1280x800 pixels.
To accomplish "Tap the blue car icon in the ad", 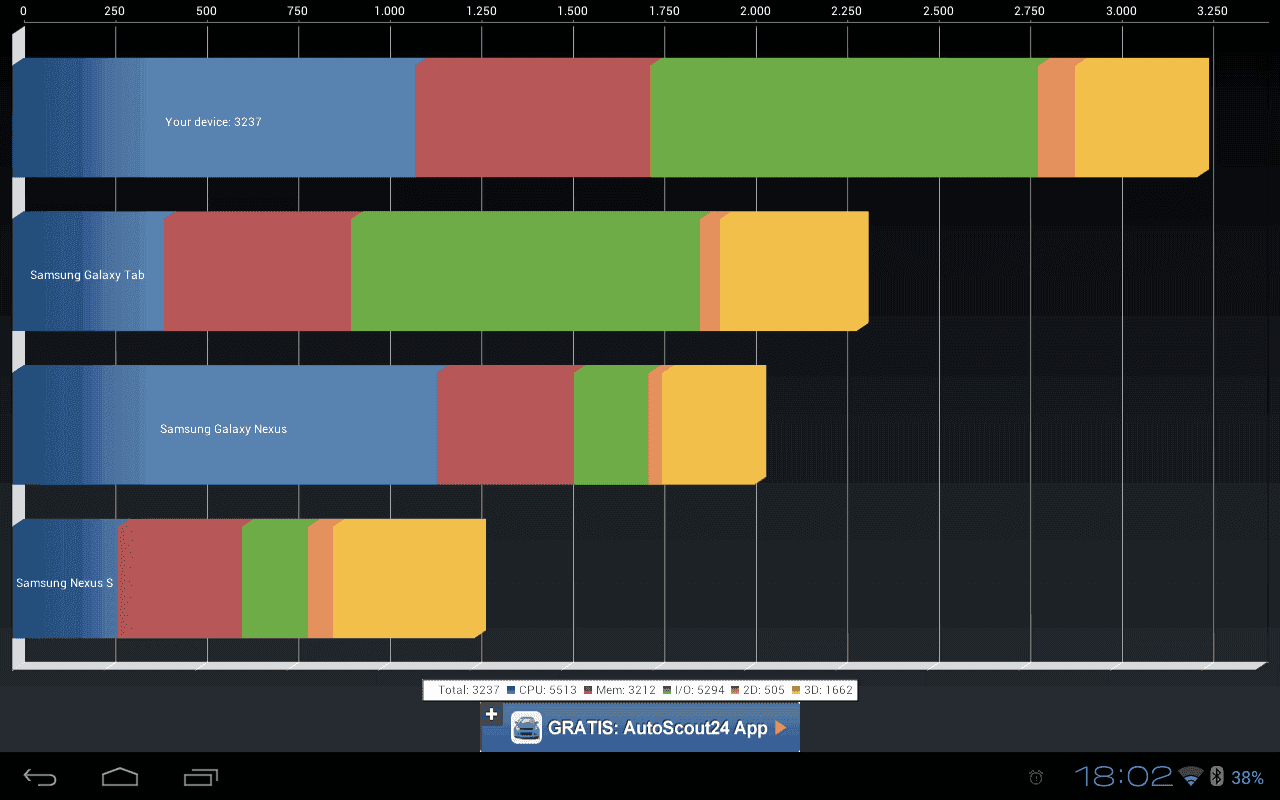I will click(526, 727).
